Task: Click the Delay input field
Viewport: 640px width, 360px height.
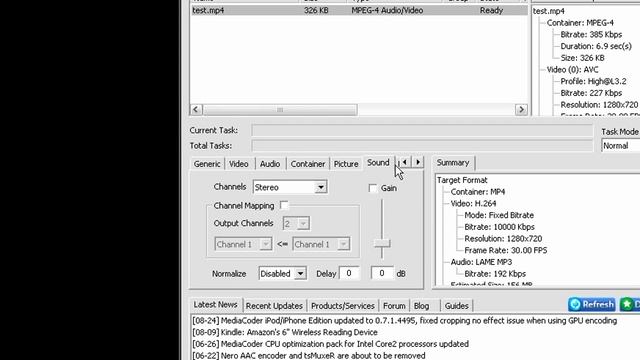Action: point(349,273)
